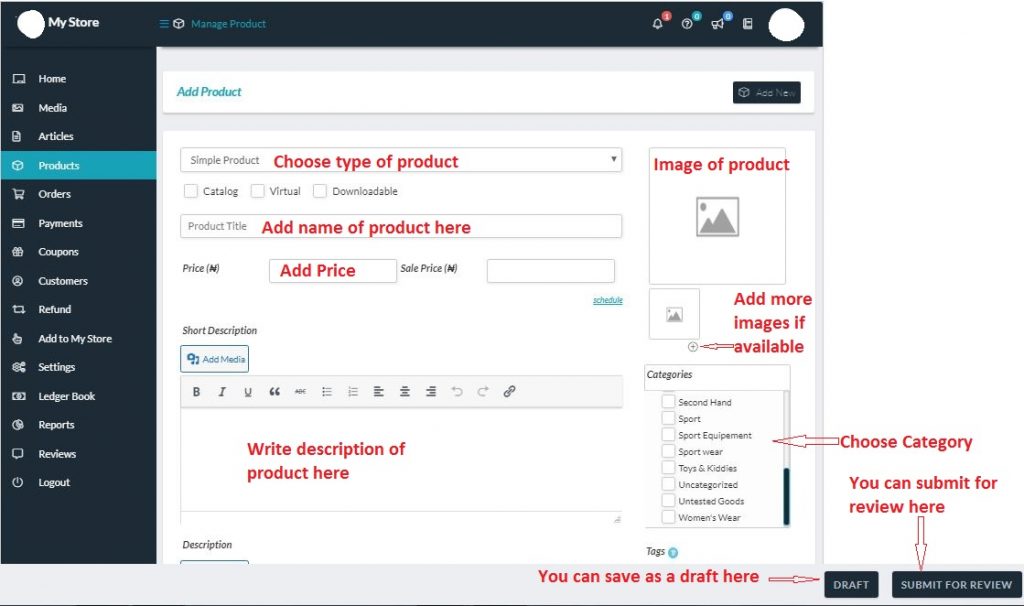The width and height of the screenshot is (1024, 606).
Task: Click the Product Title input field
Action: click(401, 226)
